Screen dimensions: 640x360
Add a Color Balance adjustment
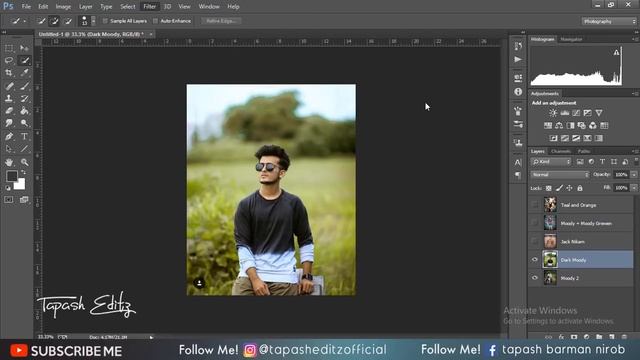[x=559, y=125]
